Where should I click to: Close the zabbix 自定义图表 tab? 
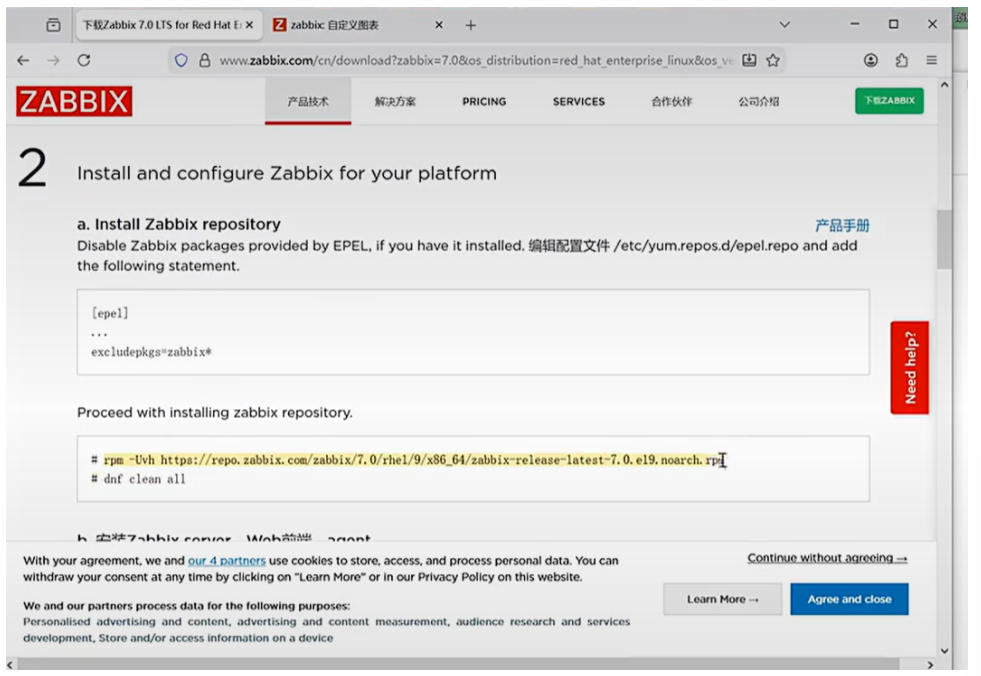click(x=439, y=25)
